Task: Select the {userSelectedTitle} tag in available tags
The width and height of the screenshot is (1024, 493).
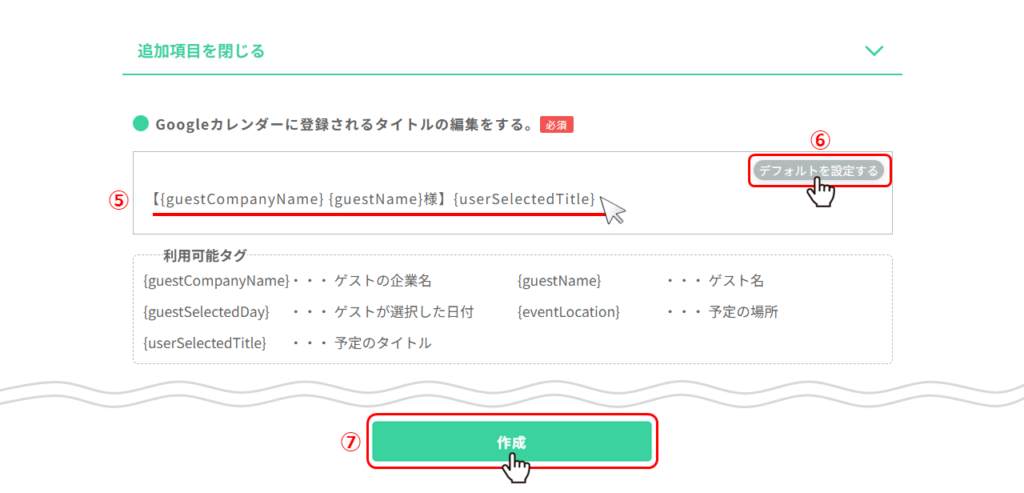Action: [205, 343]
